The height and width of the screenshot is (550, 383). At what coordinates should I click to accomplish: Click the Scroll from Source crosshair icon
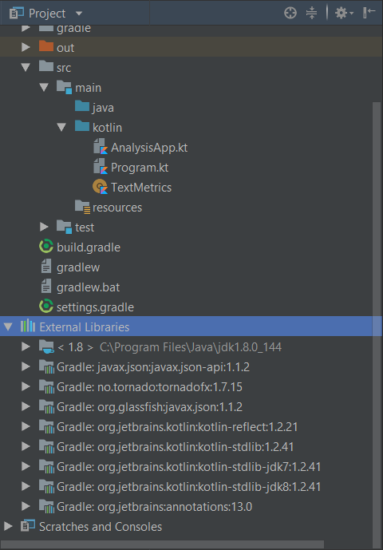click(290, 13)
